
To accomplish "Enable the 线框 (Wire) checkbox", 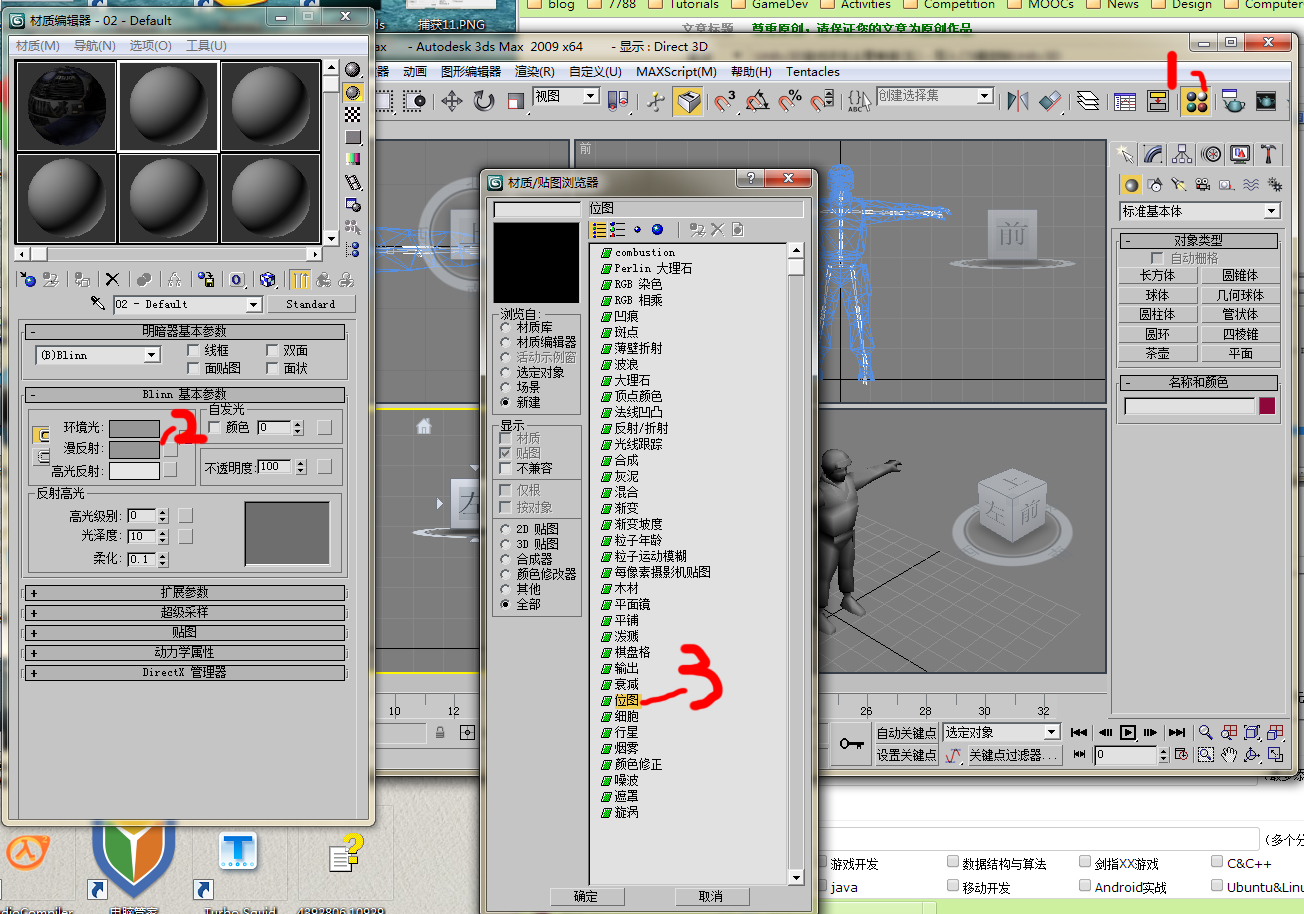I will pos(194,351).
